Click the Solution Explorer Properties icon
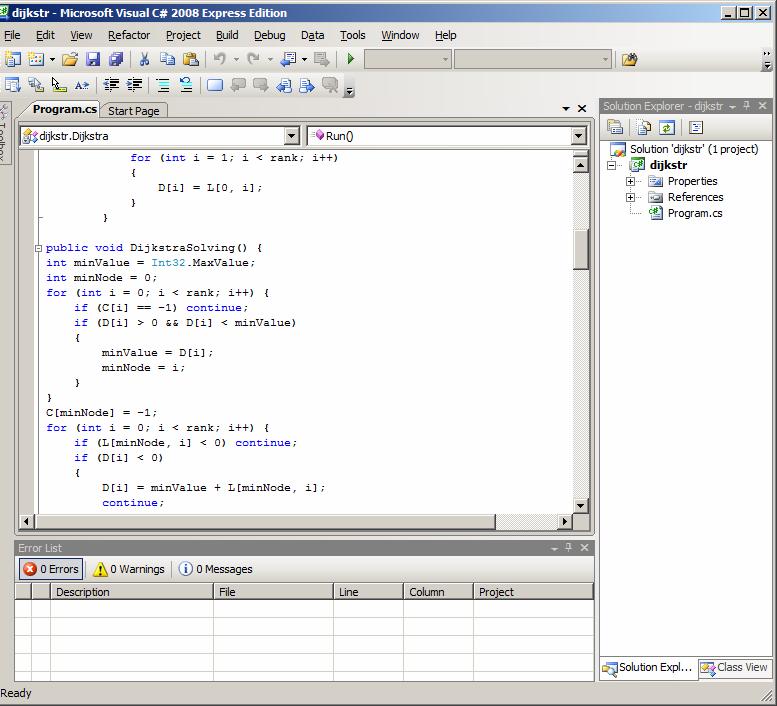The width and height of the screenshot is (777, 706). [x=615, y=128]
